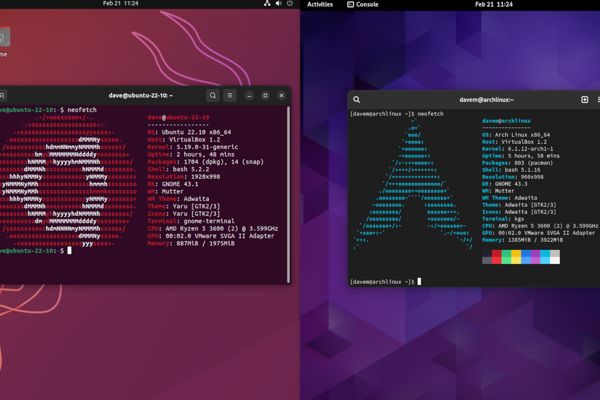Click the 'Terminal: kgx' line
This screenshot has width=600, height=400.
[503, 219]
